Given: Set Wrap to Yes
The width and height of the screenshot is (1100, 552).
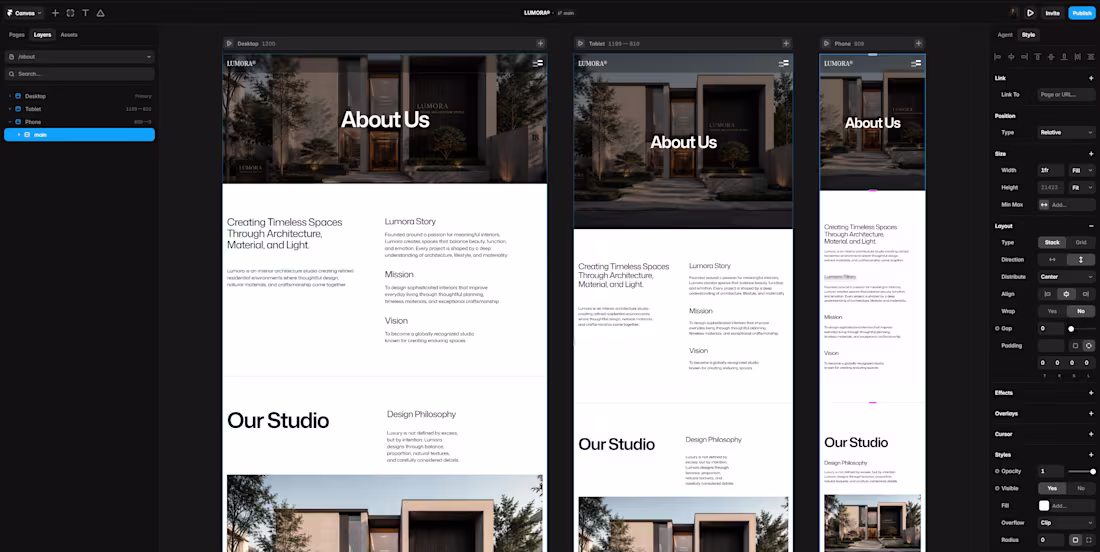Looking at the screenshot, I should coord(1052,311).
